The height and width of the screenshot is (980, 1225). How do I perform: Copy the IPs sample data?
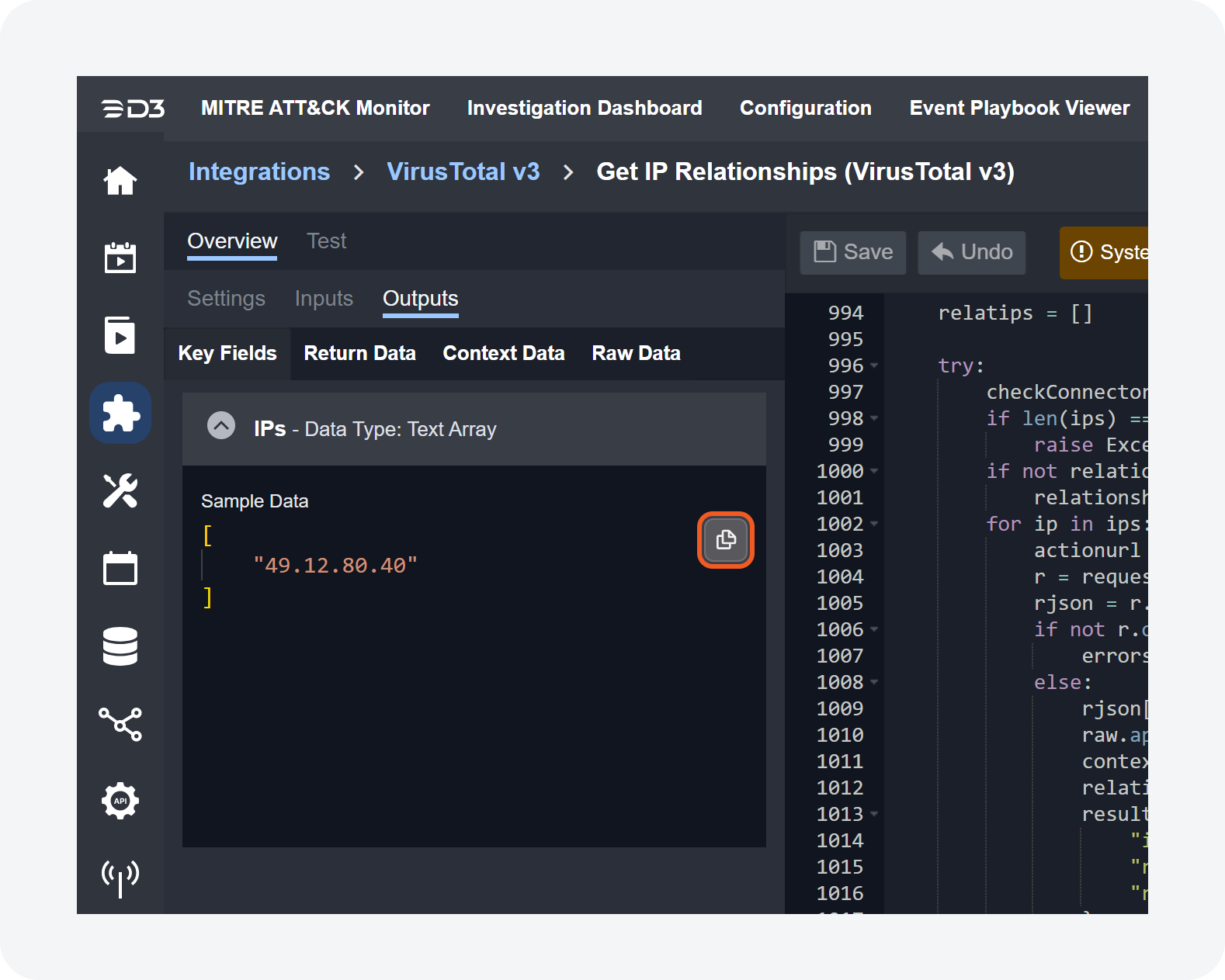tap(726, 540)
